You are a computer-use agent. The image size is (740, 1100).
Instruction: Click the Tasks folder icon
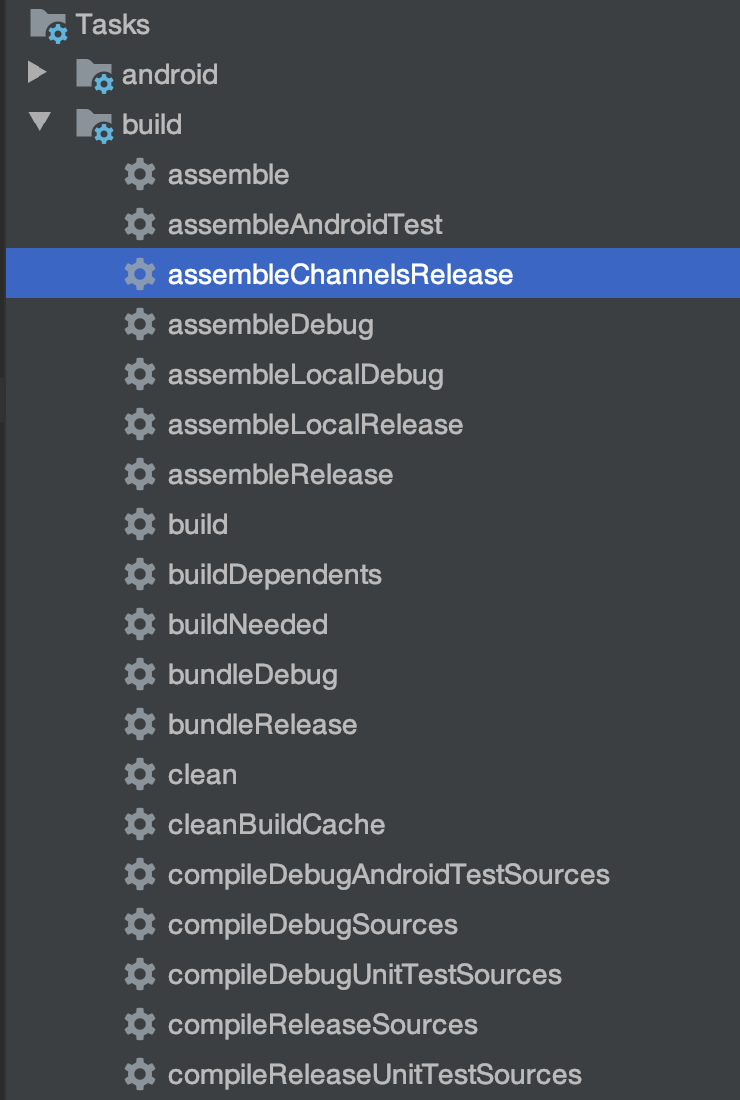(49, 26)
